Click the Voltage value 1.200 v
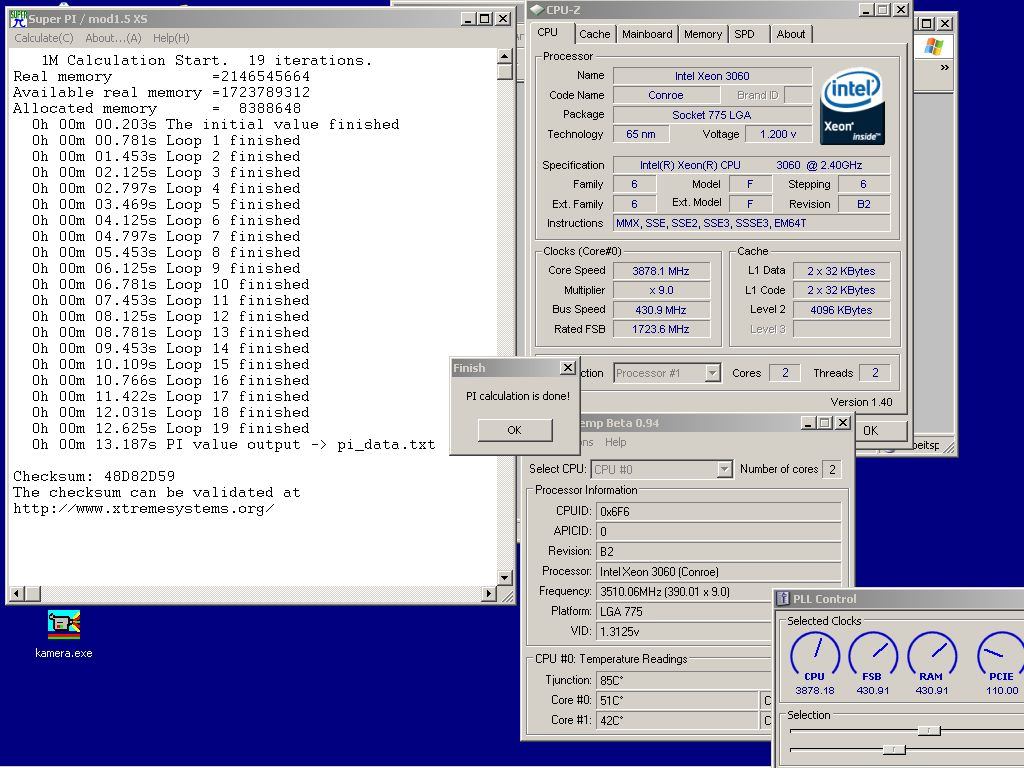The height and width of the screenshot is (768, 1024). [778, 134]
